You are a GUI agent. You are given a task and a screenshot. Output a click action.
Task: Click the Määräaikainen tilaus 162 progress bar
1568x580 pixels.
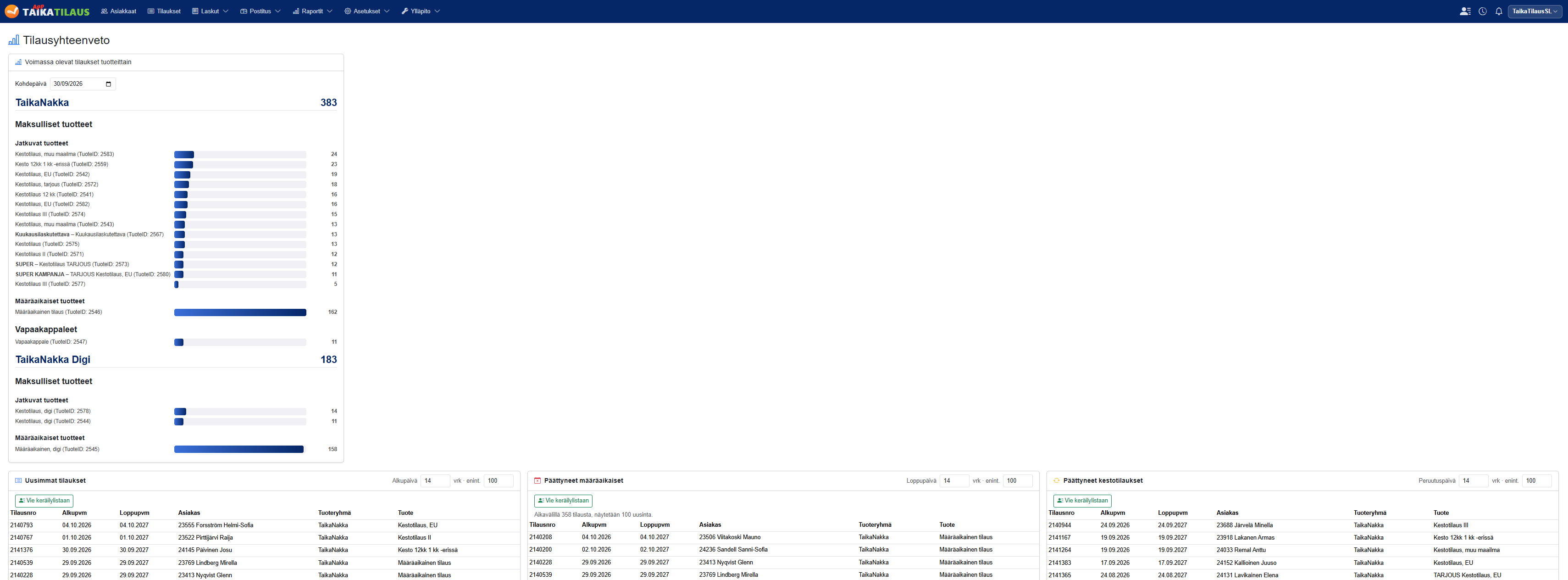240,312
